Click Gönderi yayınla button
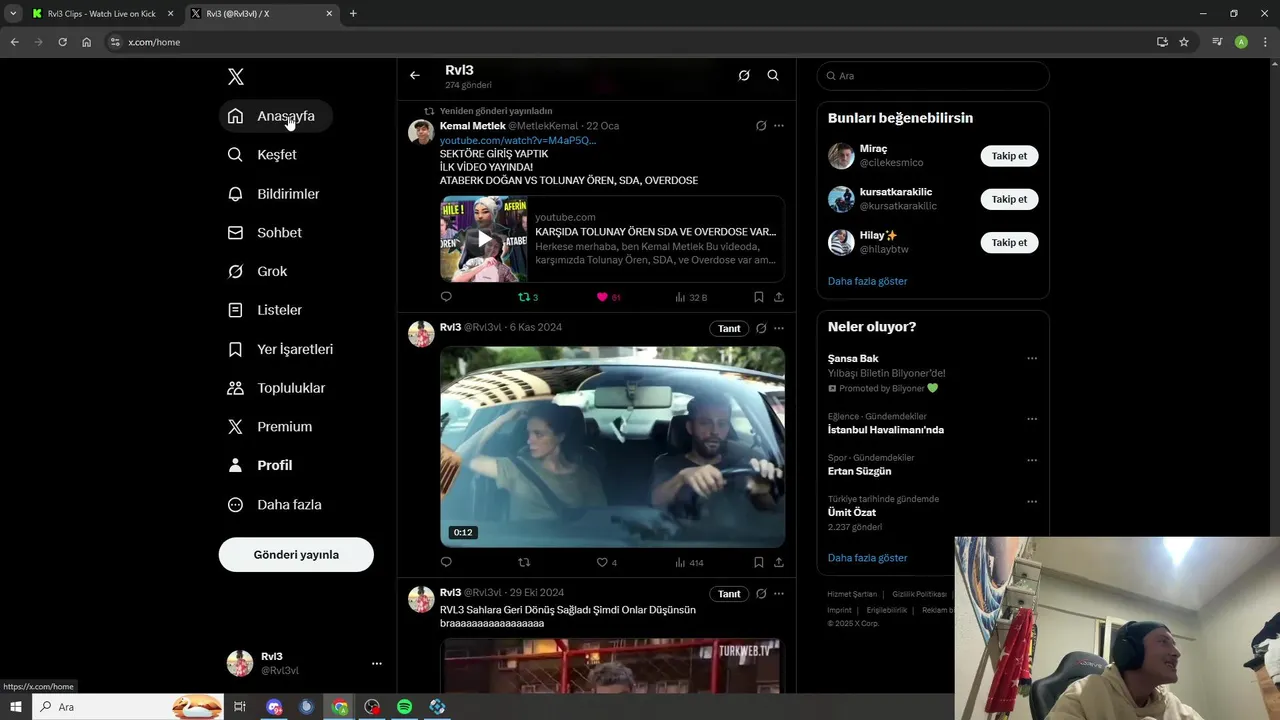Image resolution: width=1280 pixels, height=720 pixels. point(296,555)
